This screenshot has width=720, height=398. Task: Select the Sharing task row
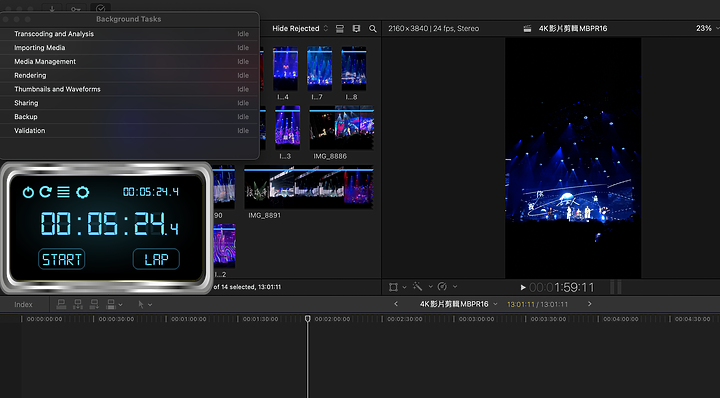coord(129,103)
